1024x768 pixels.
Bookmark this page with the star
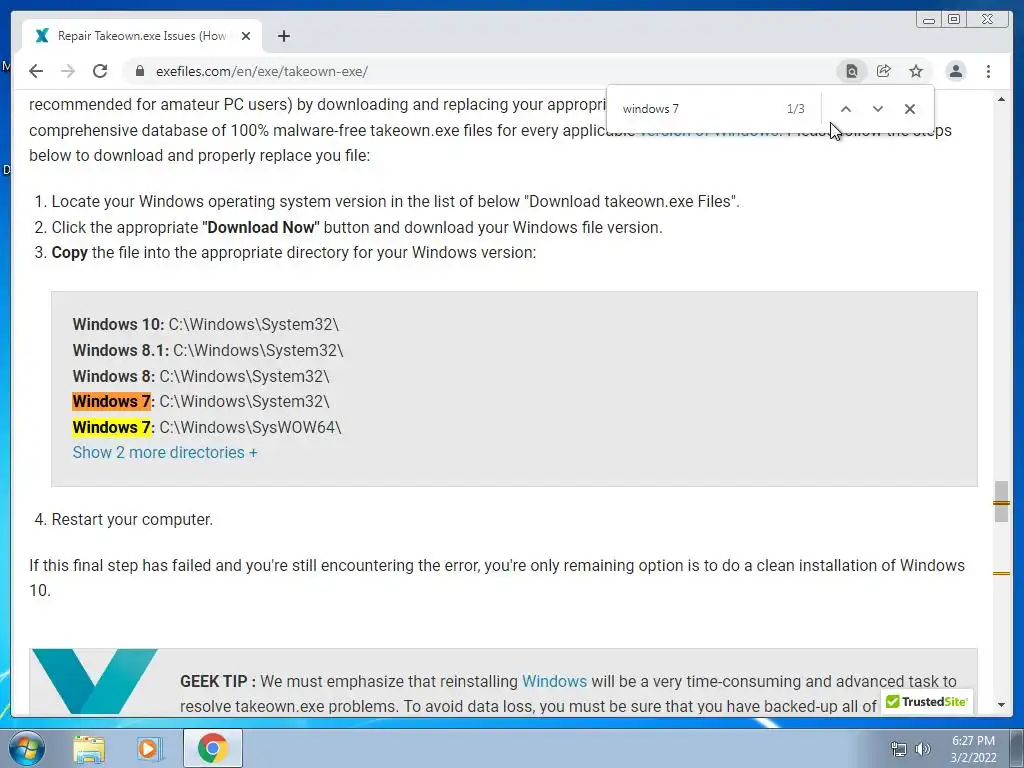(x=916, y=71)
